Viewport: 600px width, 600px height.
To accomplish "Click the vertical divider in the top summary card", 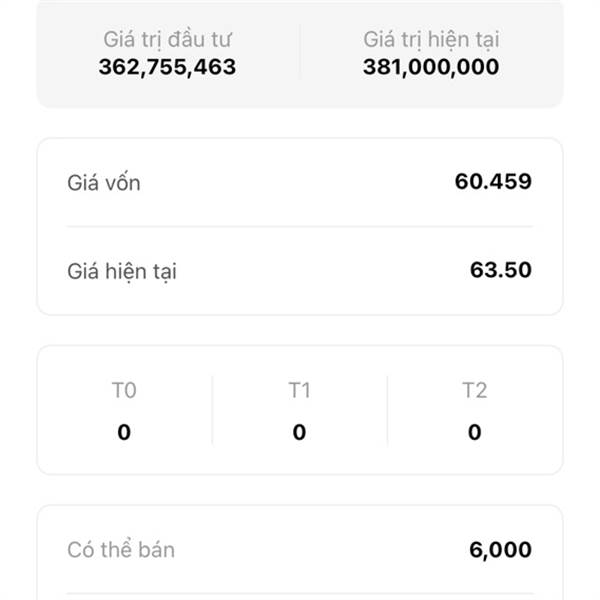I will (299, 52).
